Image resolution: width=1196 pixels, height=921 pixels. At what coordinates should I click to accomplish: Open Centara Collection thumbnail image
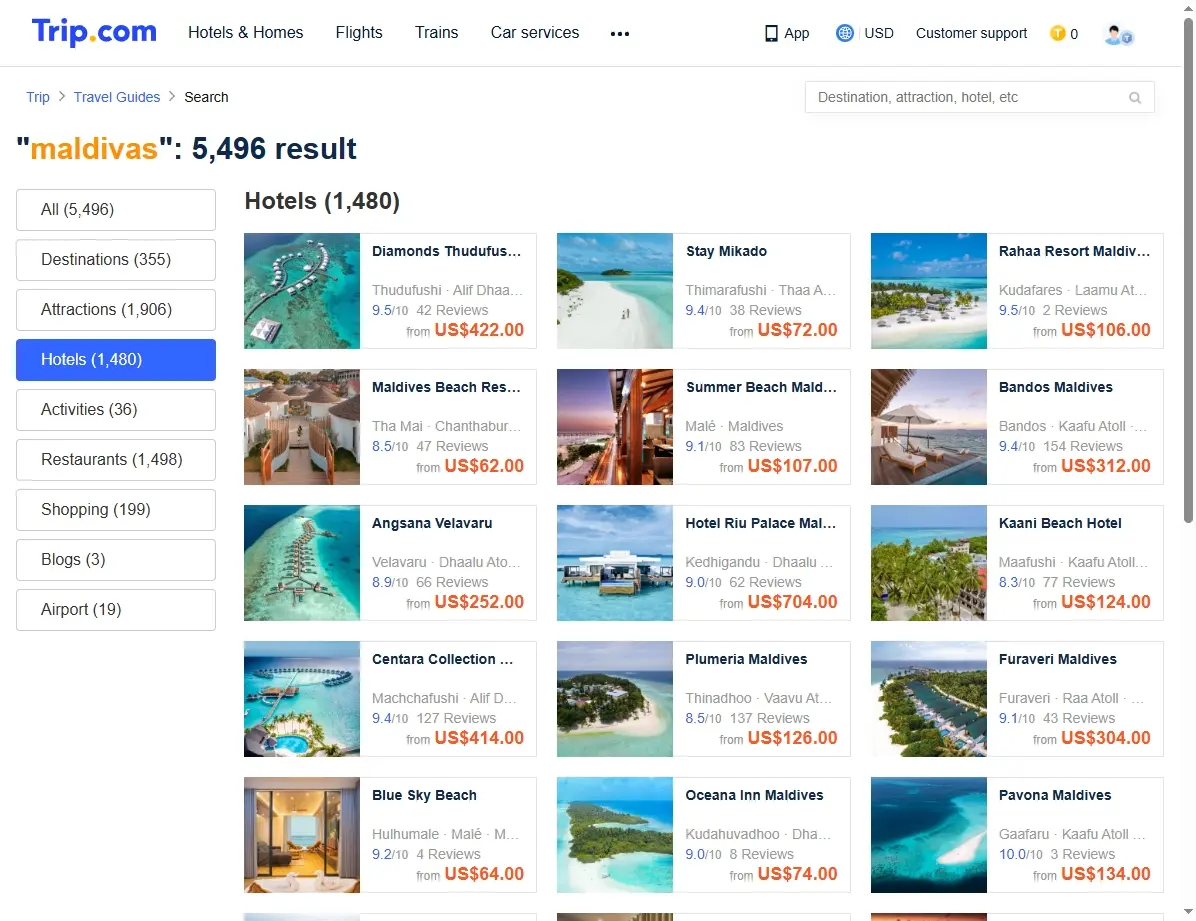302,698
